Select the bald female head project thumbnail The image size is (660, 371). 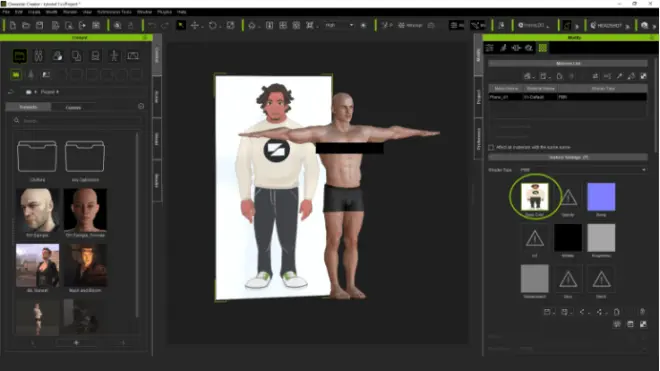(85, 210)
